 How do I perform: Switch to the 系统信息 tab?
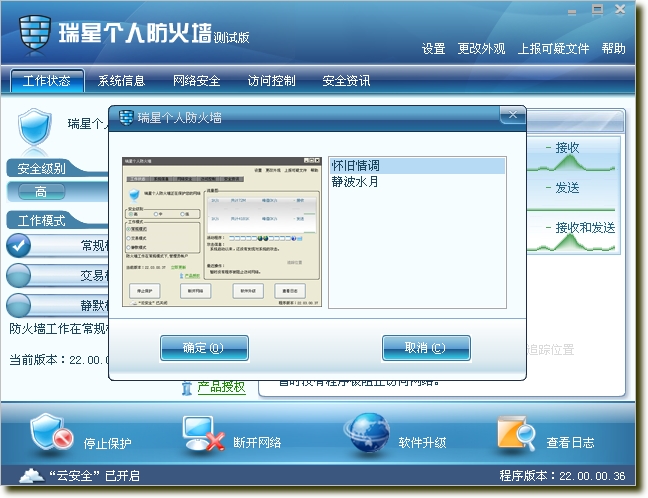point(122,81)
